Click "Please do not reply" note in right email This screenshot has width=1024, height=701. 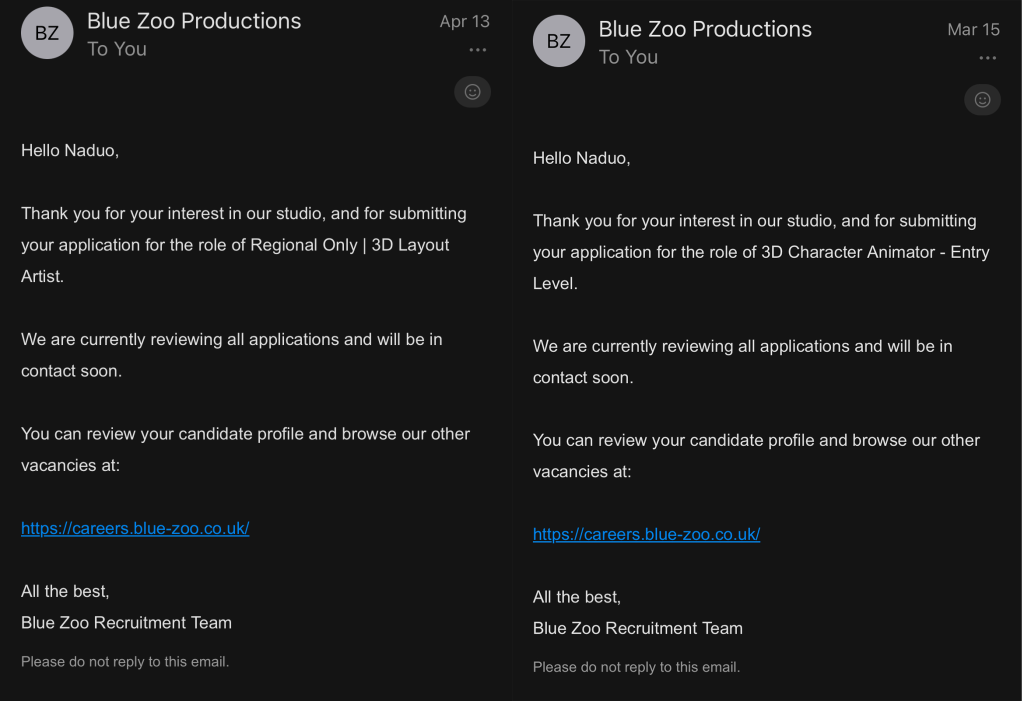(x=636, y=667)
